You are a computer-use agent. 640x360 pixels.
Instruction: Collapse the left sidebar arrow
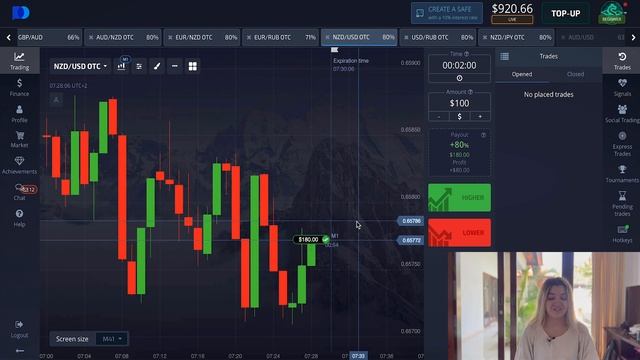pos(19,351)
